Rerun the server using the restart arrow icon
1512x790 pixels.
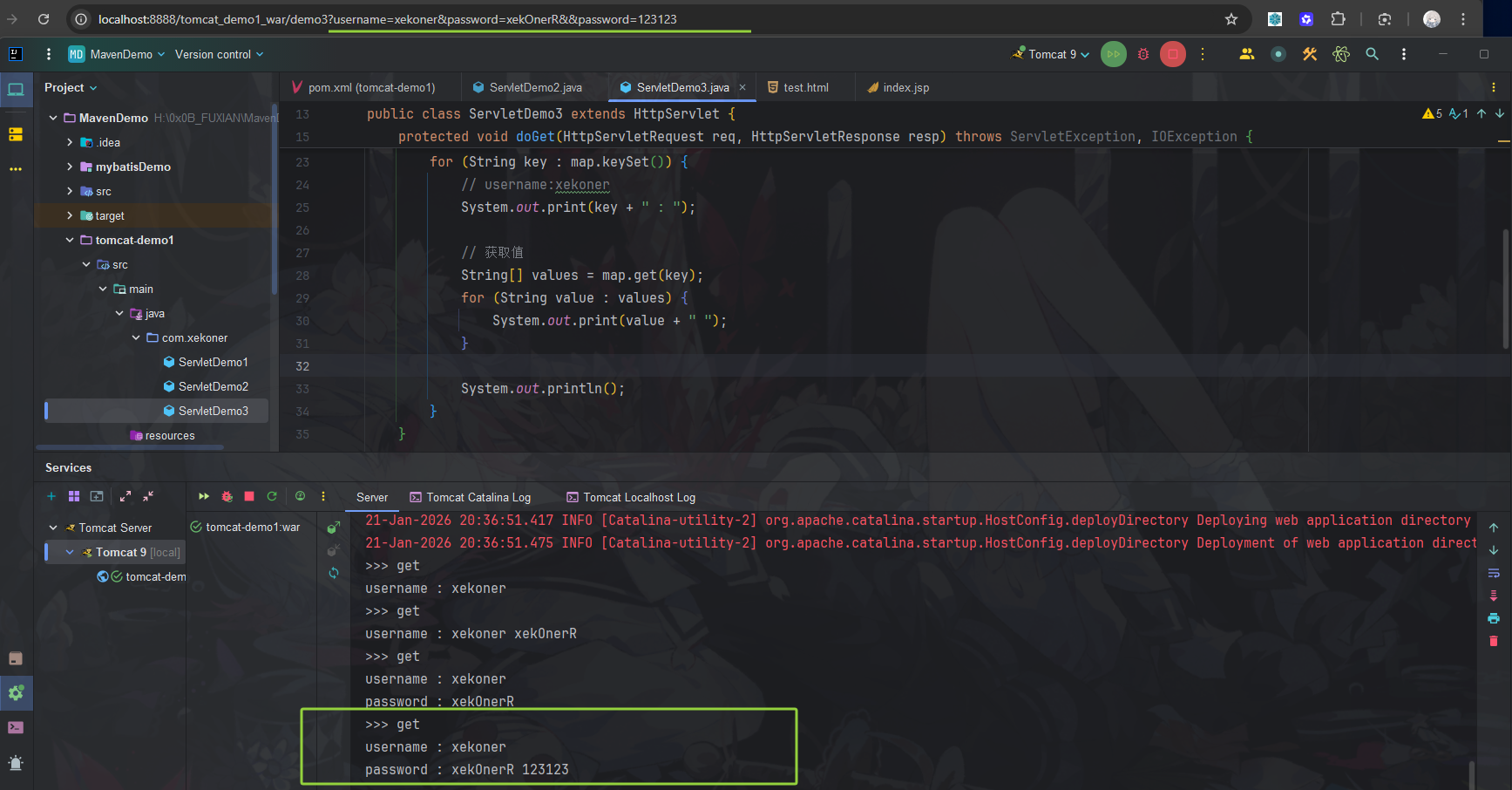tap(272, 496)
